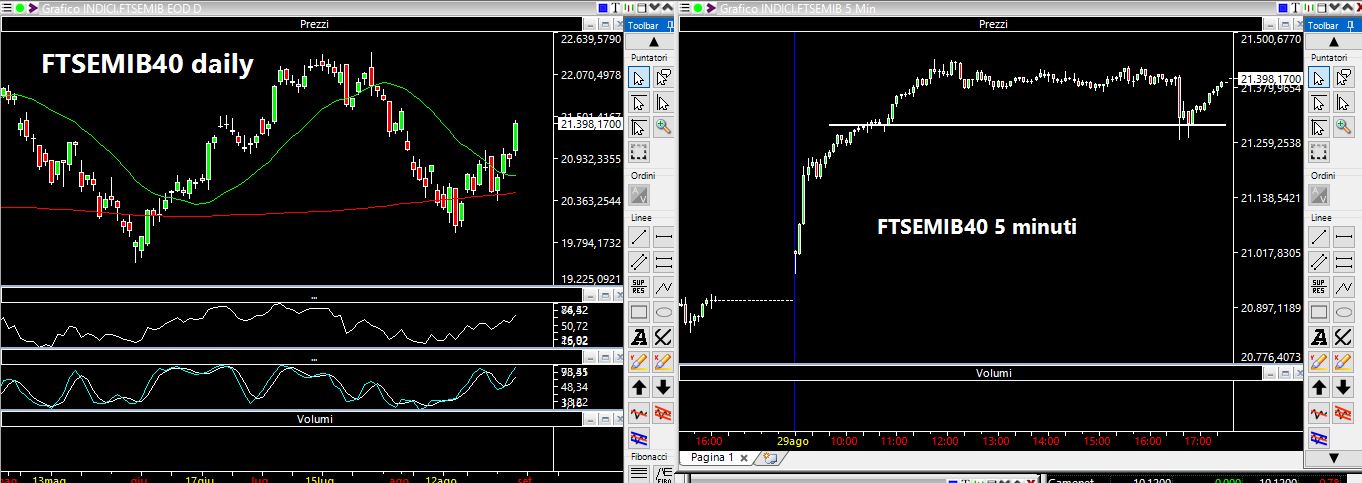This screenshot has height=483, width=1362.
Task: Select SUP RES support/resistance tool in left Toolbar
Action: pos(639,287)
